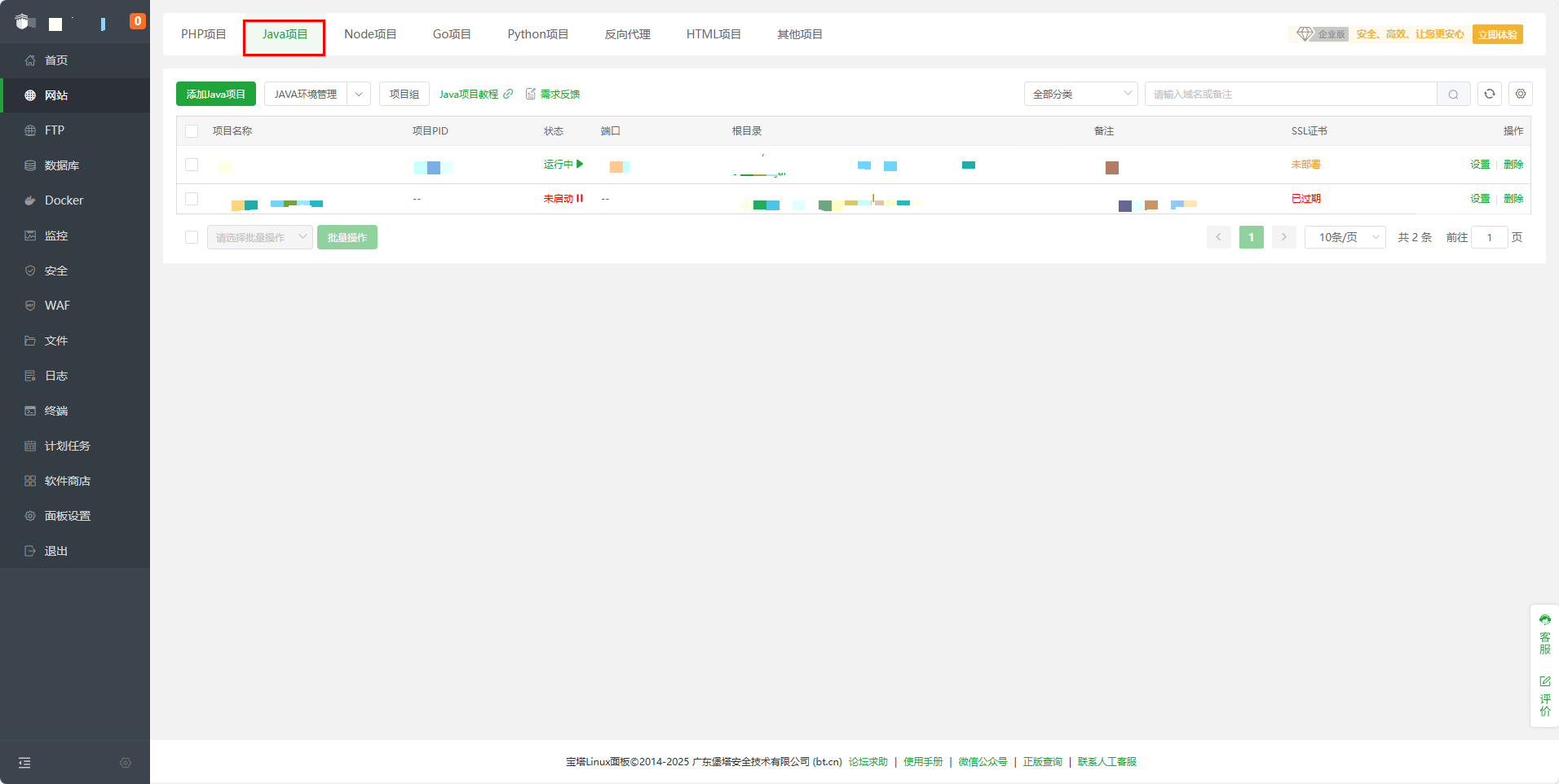
Task: Click the refresh list icon
Action: point(1489,94)
